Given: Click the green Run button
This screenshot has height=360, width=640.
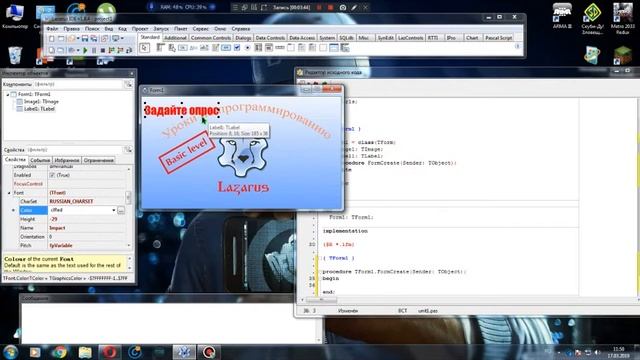Looking at the screenshot, I should point(85,50).
